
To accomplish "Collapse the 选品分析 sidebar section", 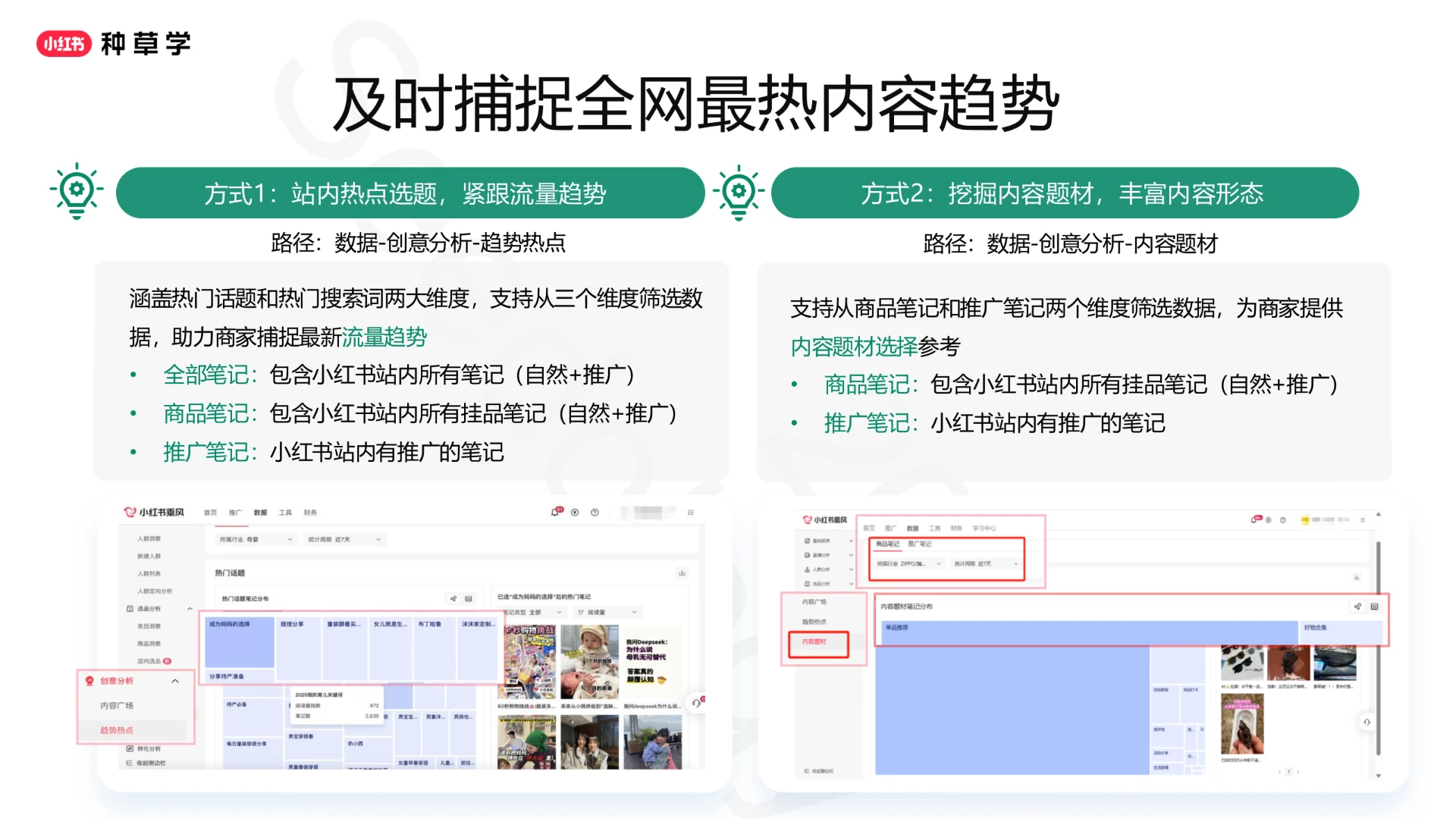I will [190, 608].
